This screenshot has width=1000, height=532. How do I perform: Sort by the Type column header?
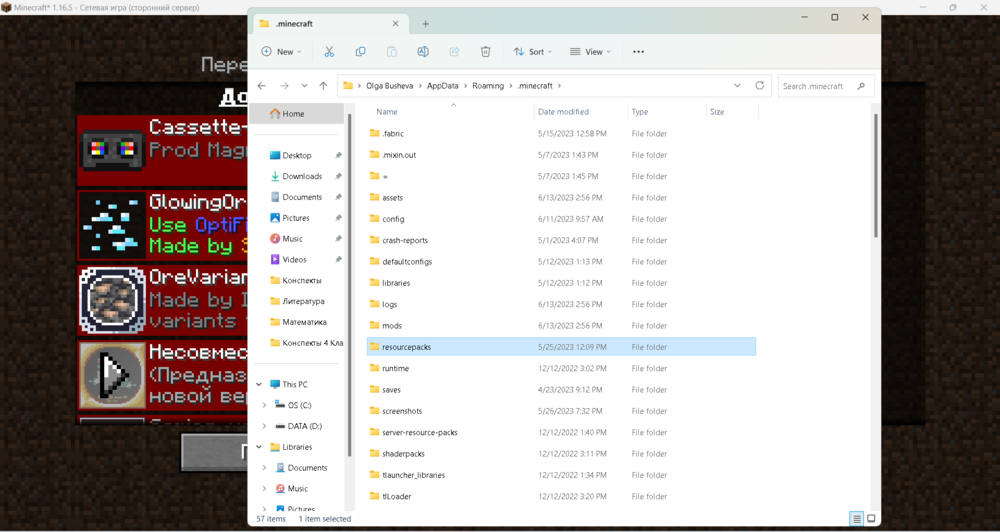640,112
